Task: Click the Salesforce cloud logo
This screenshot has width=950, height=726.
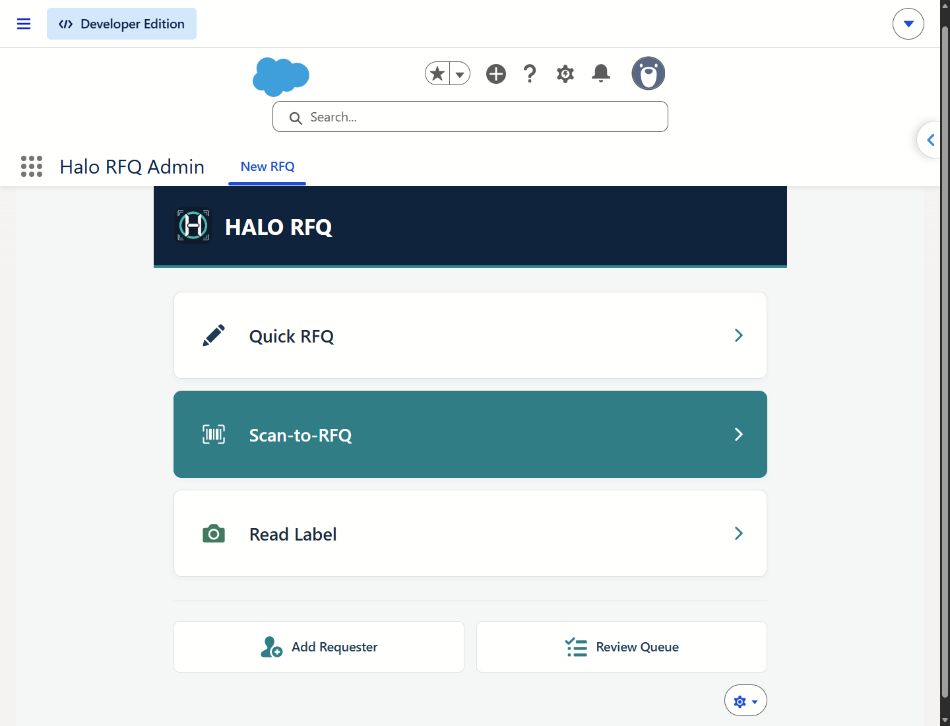Action: (x=281, y=76)
